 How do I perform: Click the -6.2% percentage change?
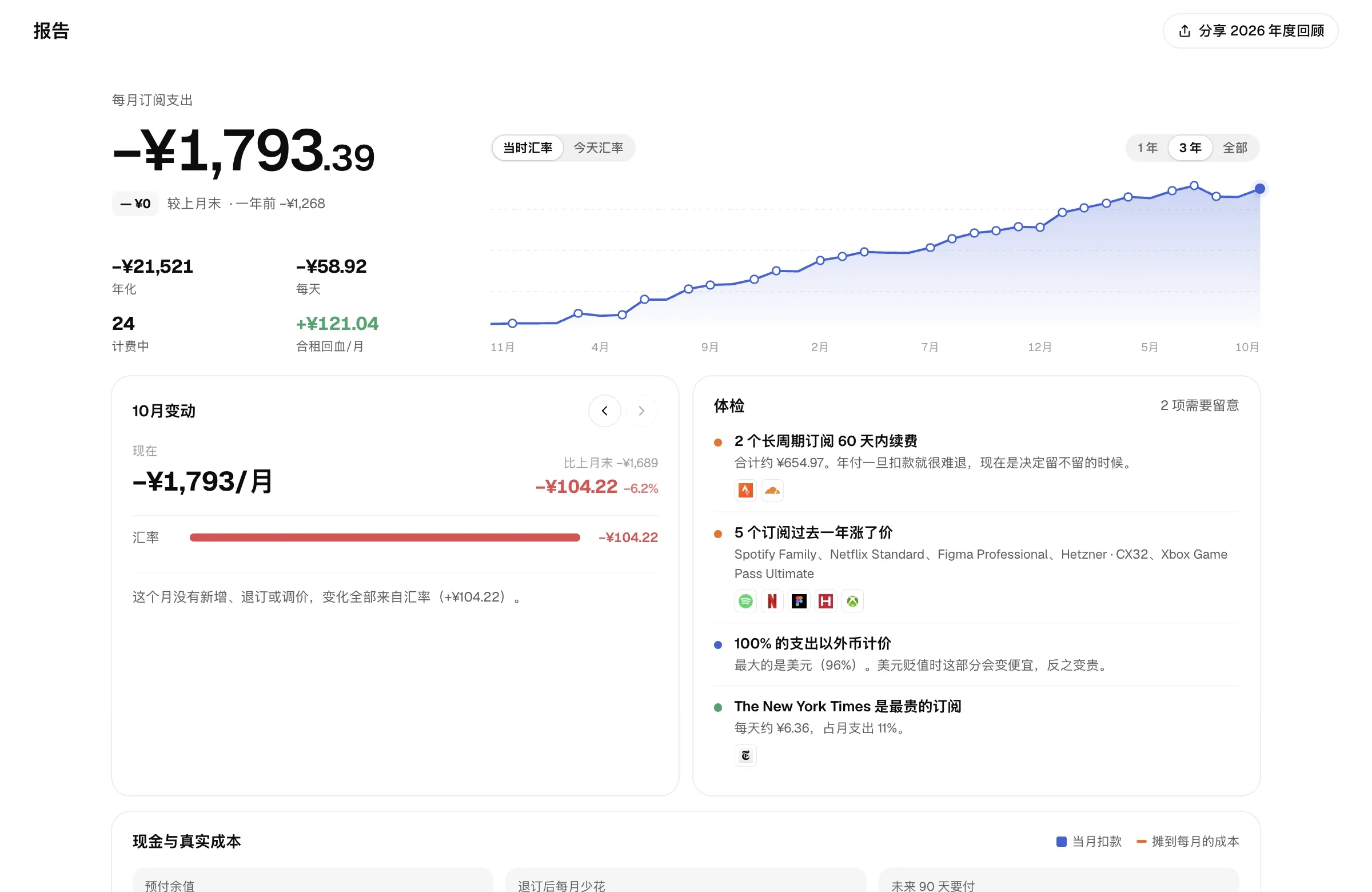pos(640,488)
